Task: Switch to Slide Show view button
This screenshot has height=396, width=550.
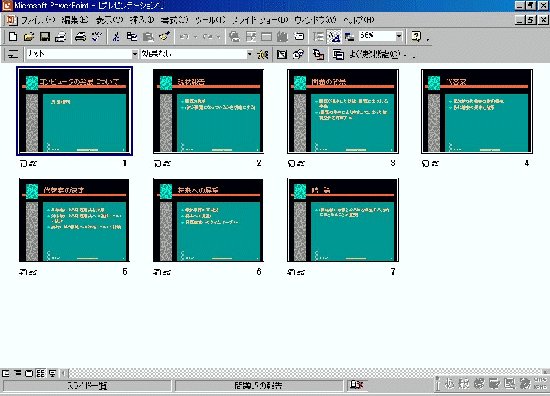Action: [53, 374]
